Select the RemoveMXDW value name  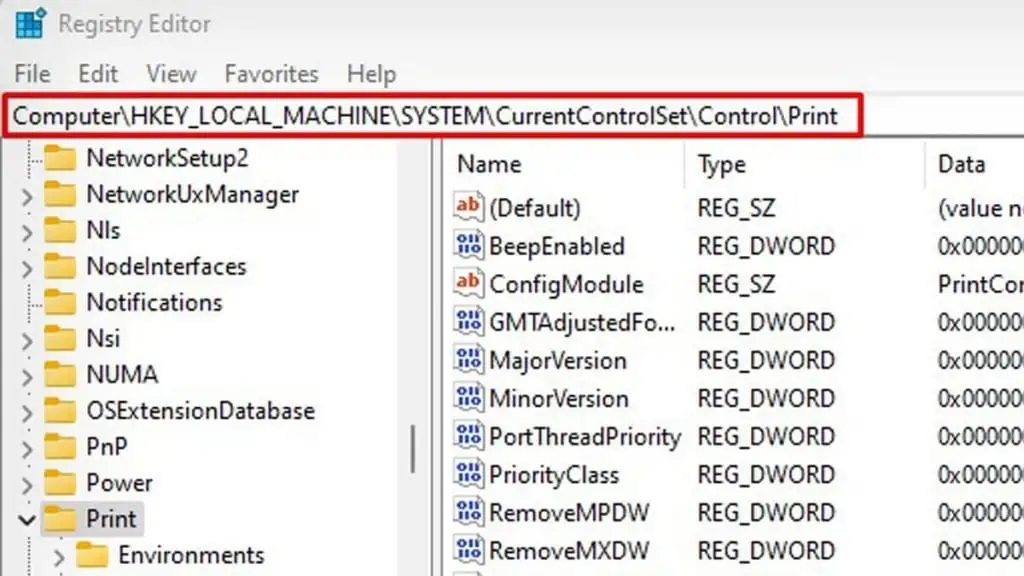[x=569, y=551]
